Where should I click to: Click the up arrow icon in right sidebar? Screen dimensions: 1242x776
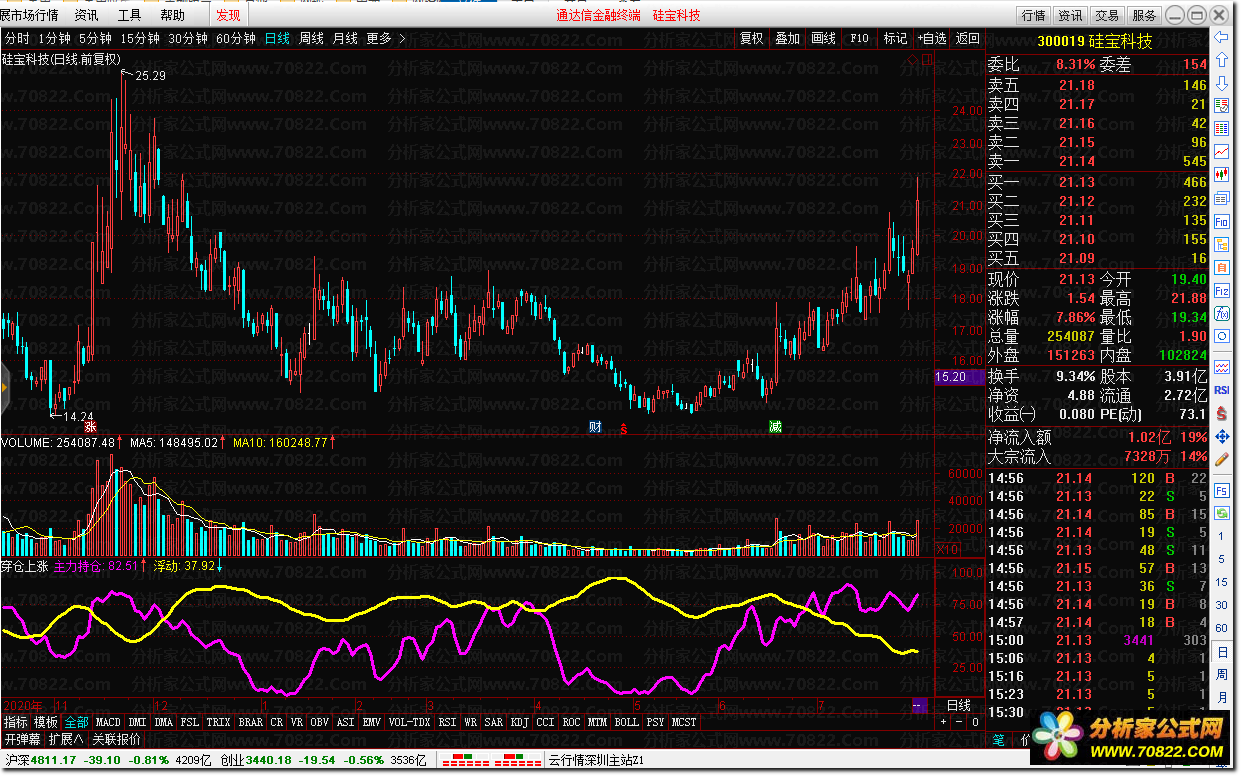[x=1221, y=59]
